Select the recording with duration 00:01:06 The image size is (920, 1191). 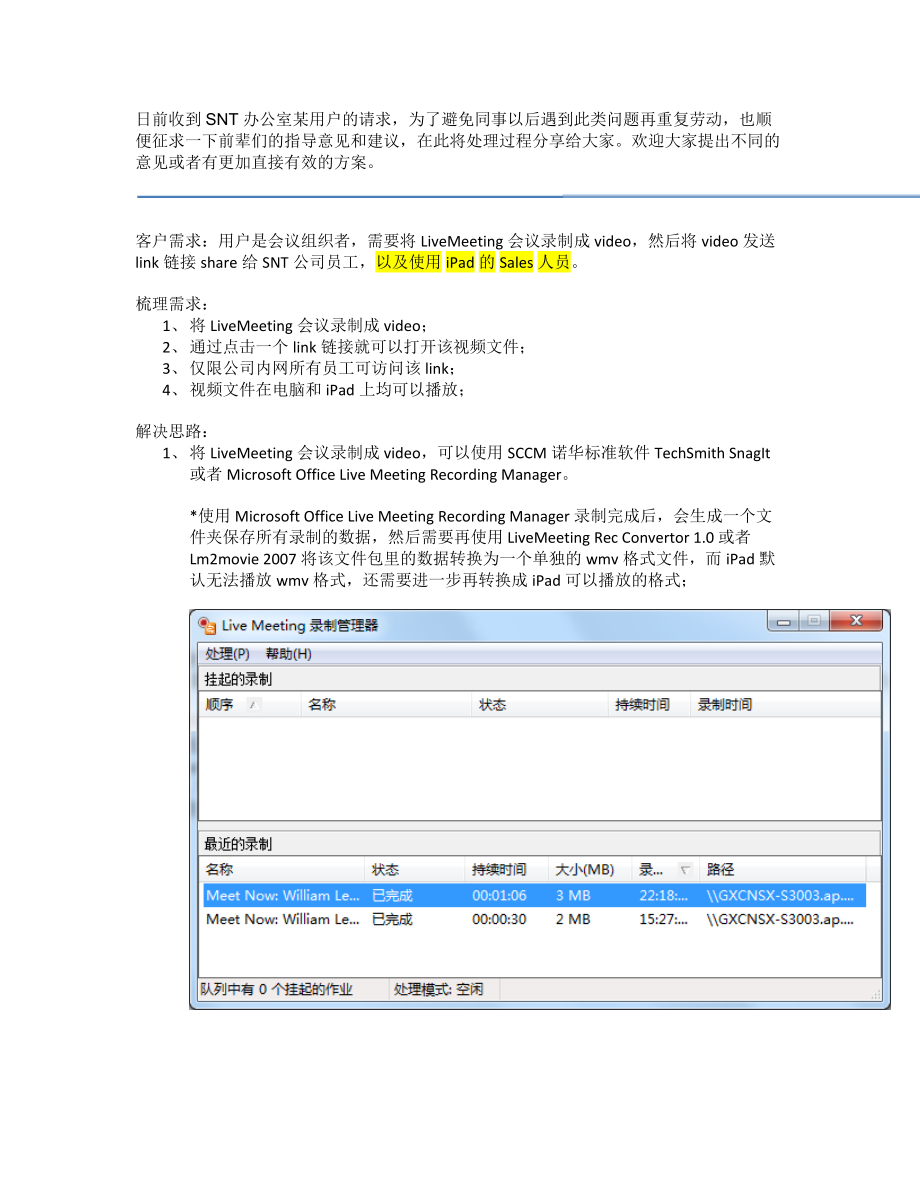(534, 896)
